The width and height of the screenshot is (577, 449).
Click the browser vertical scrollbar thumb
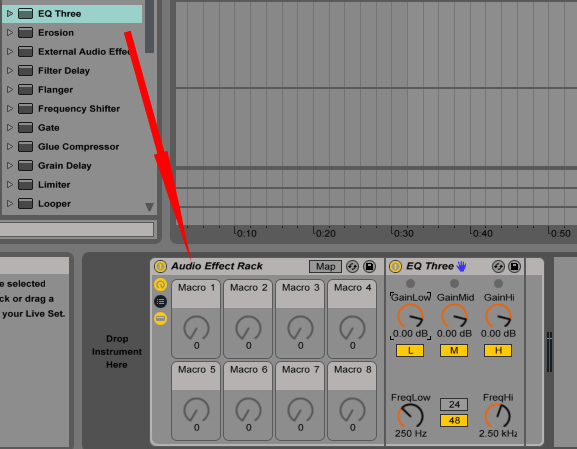click(149, 26)
